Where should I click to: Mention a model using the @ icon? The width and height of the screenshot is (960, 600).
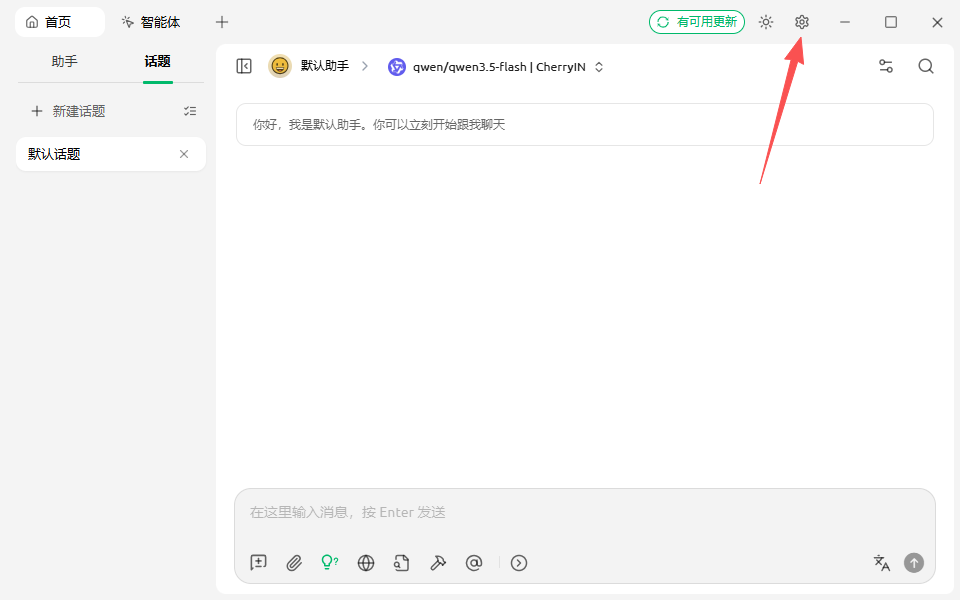click(474, 563)
